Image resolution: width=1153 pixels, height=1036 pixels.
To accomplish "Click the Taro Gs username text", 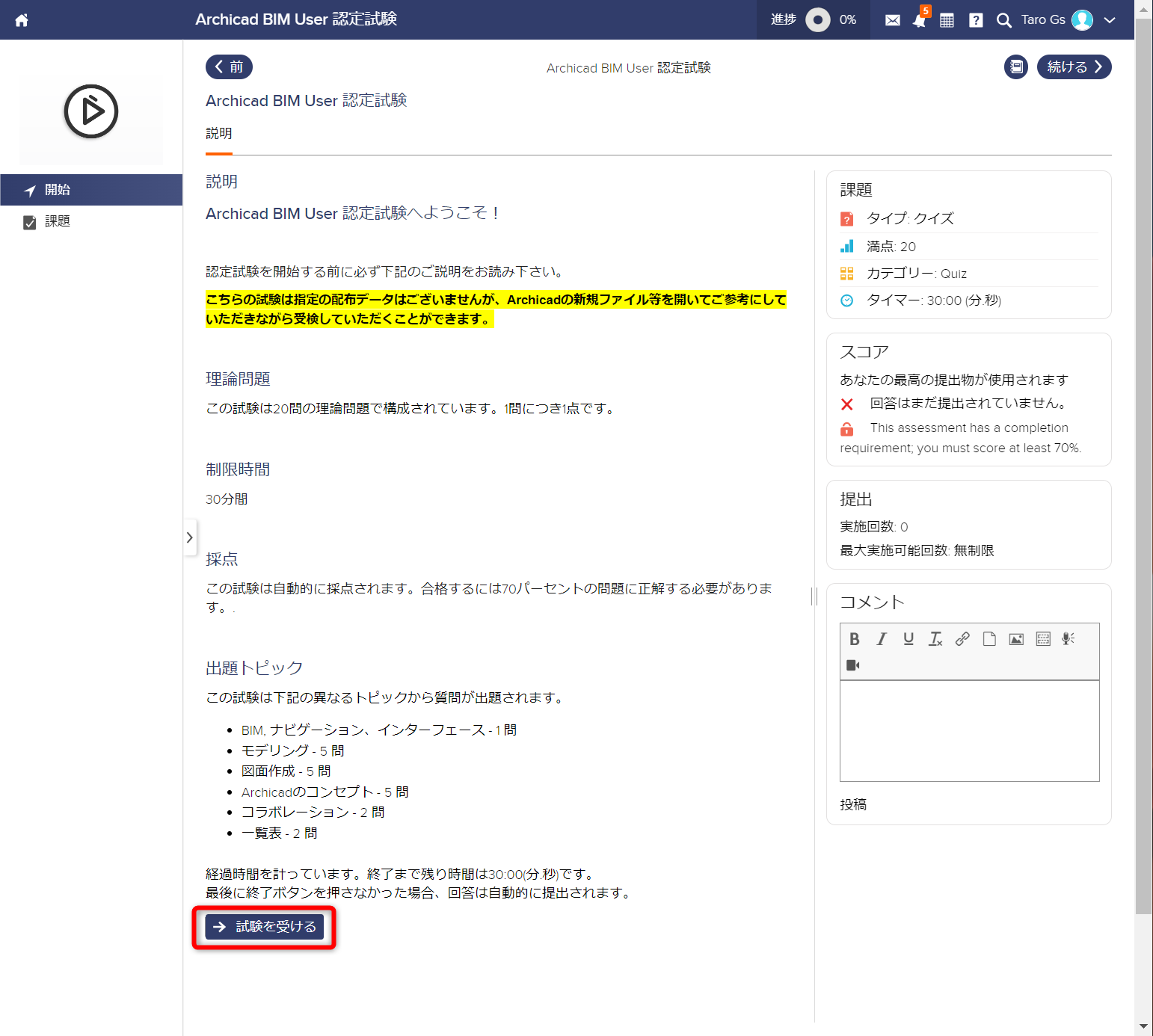I will pos(1043,19).
